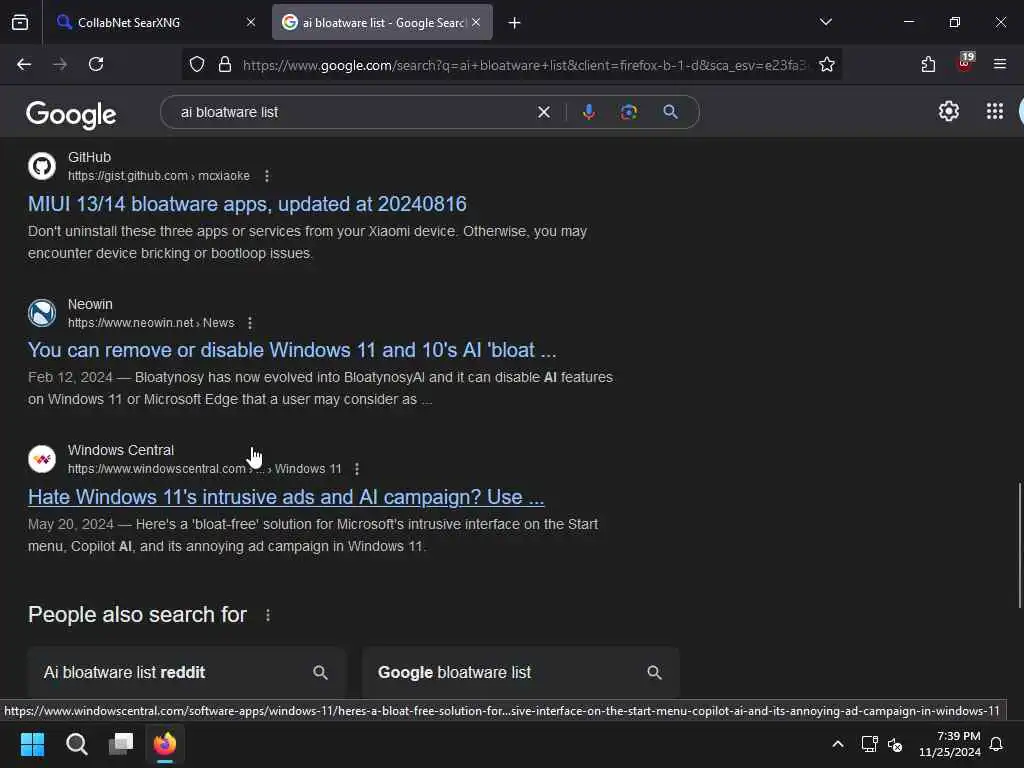Clear the Google search query

click(544, 112)
